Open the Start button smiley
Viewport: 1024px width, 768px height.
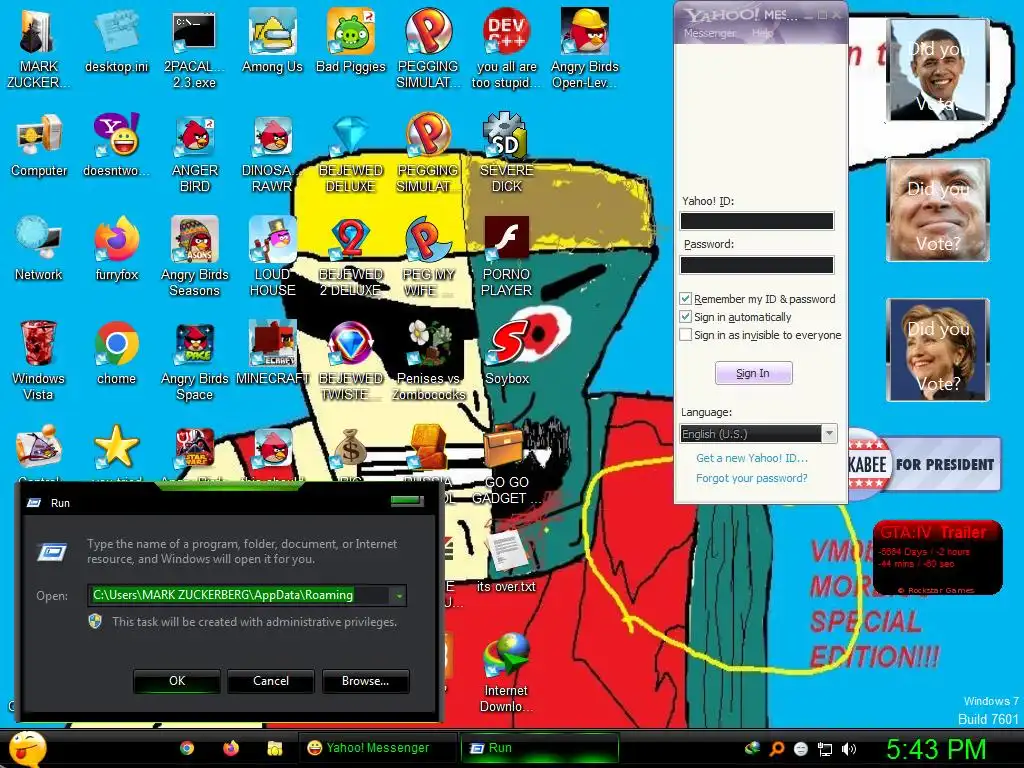tap(27, 749)
